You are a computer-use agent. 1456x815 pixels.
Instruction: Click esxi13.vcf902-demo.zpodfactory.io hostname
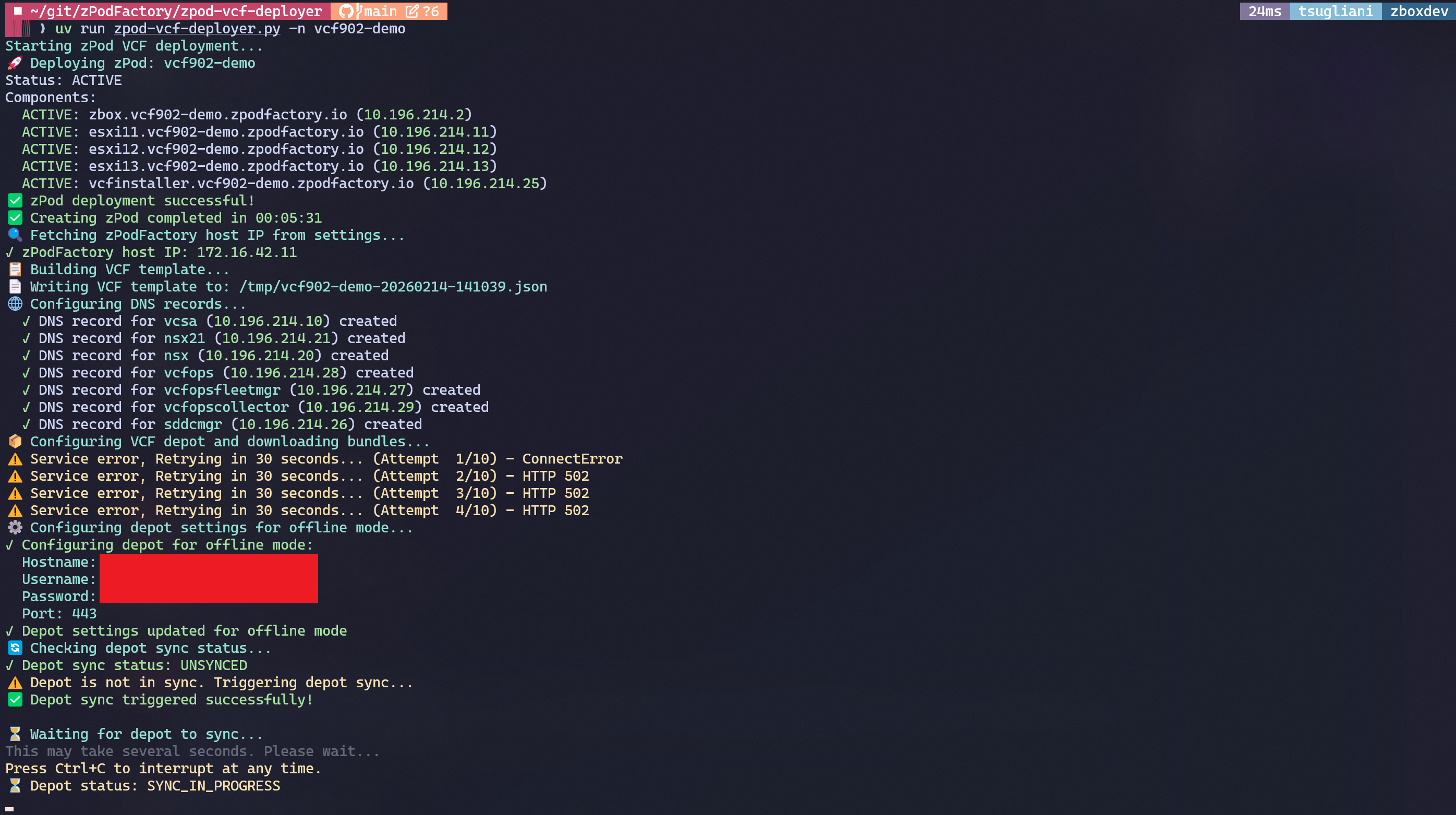226,166
